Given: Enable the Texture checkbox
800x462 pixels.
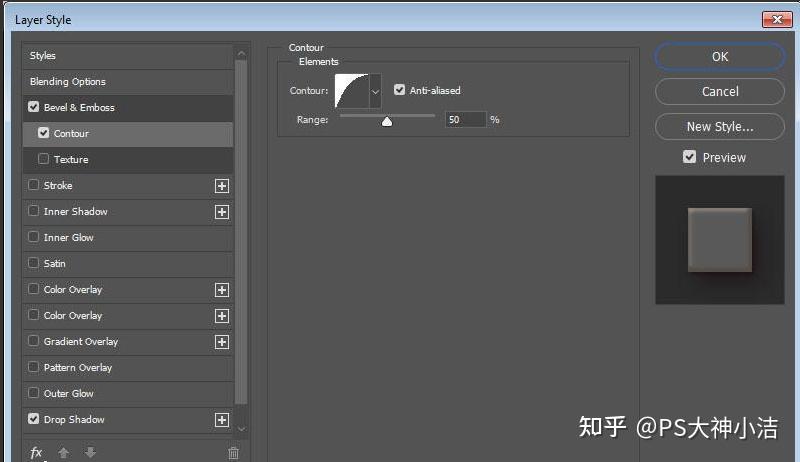Looking at the screenshot, I should coord(44,159).
